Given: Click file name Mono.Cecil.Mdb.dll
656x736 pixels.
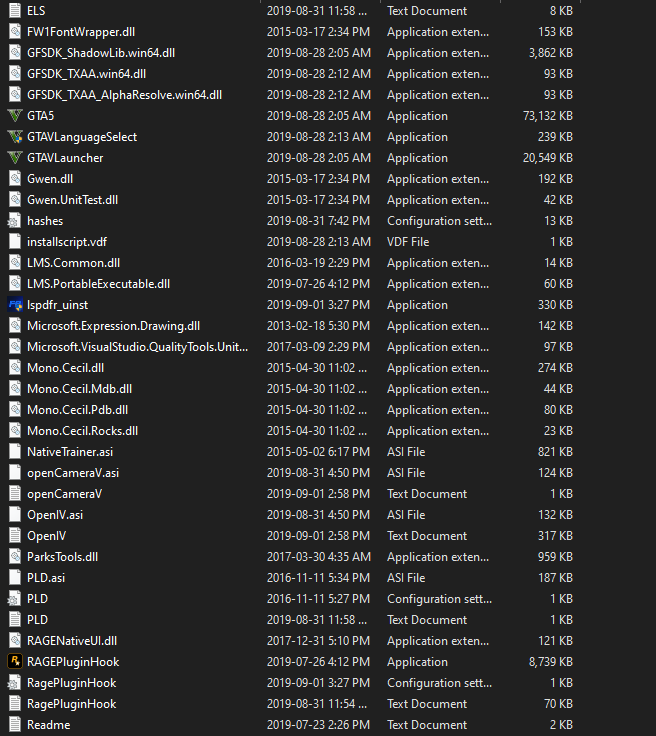Looking at the screenshot, I should point(79,389).
